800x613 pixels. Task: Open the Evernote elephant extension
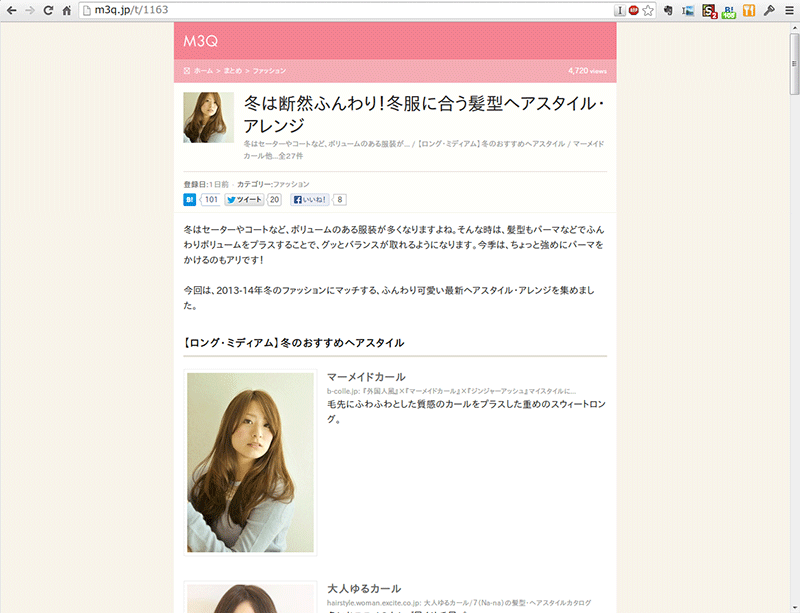click(x=668, y=10)
